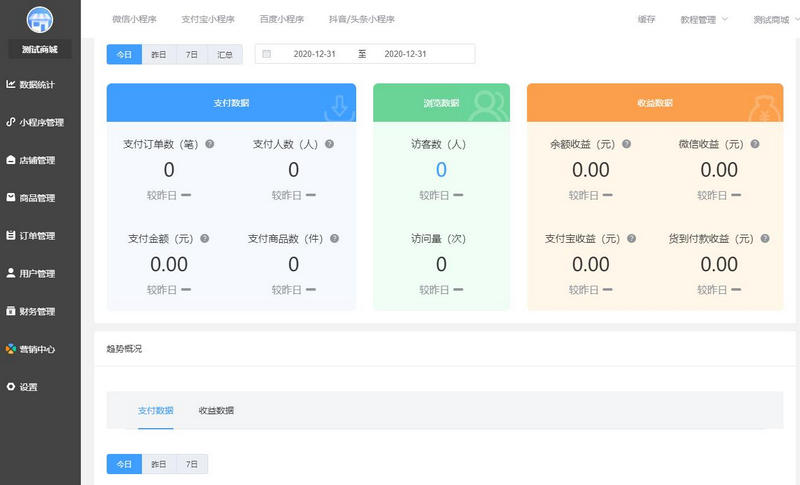Click help icon beside 货到付款收益（元）
This screenshot has height=485, width=800.
pos(765,238)
